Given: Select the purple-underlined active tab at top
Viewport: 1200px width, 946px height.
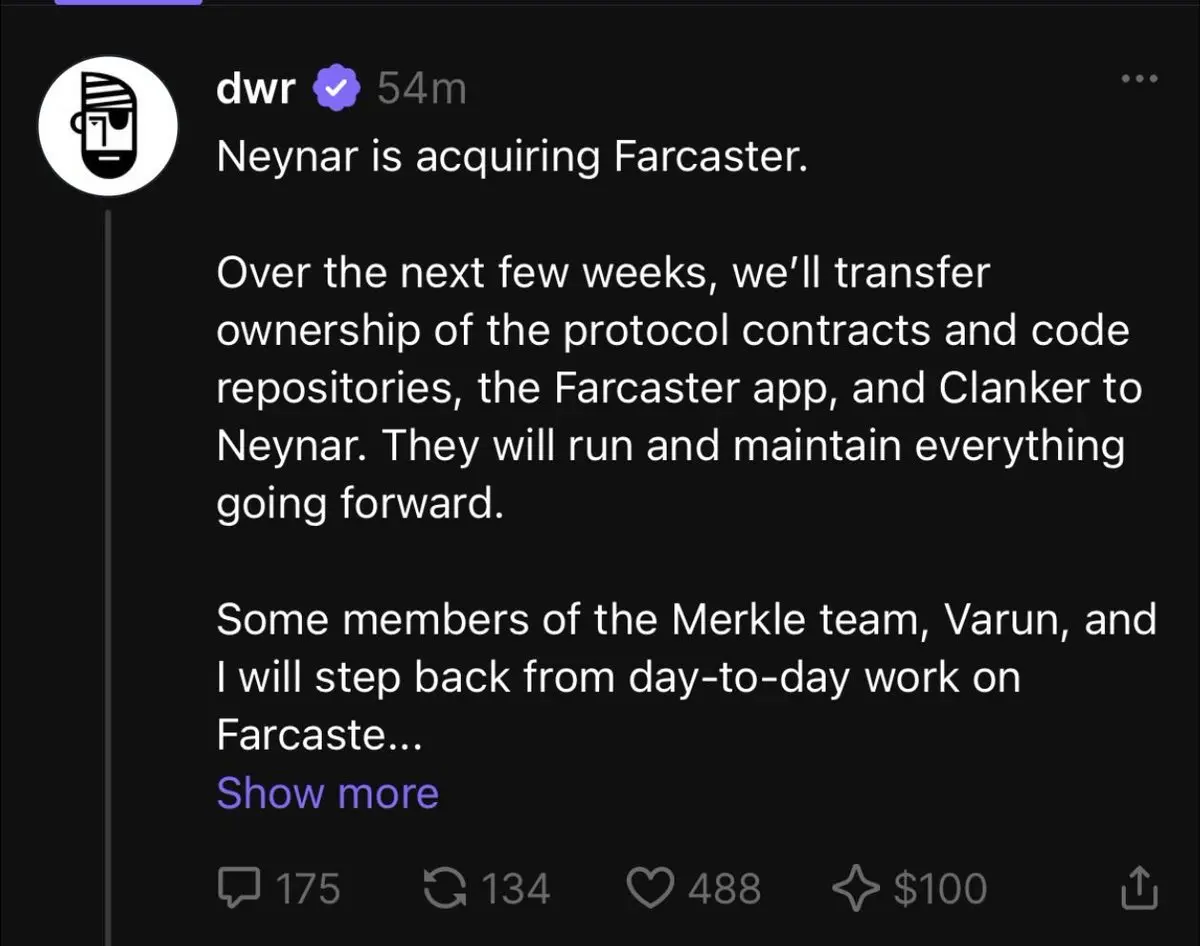Looking at the screenshot, I should [128, 3].
